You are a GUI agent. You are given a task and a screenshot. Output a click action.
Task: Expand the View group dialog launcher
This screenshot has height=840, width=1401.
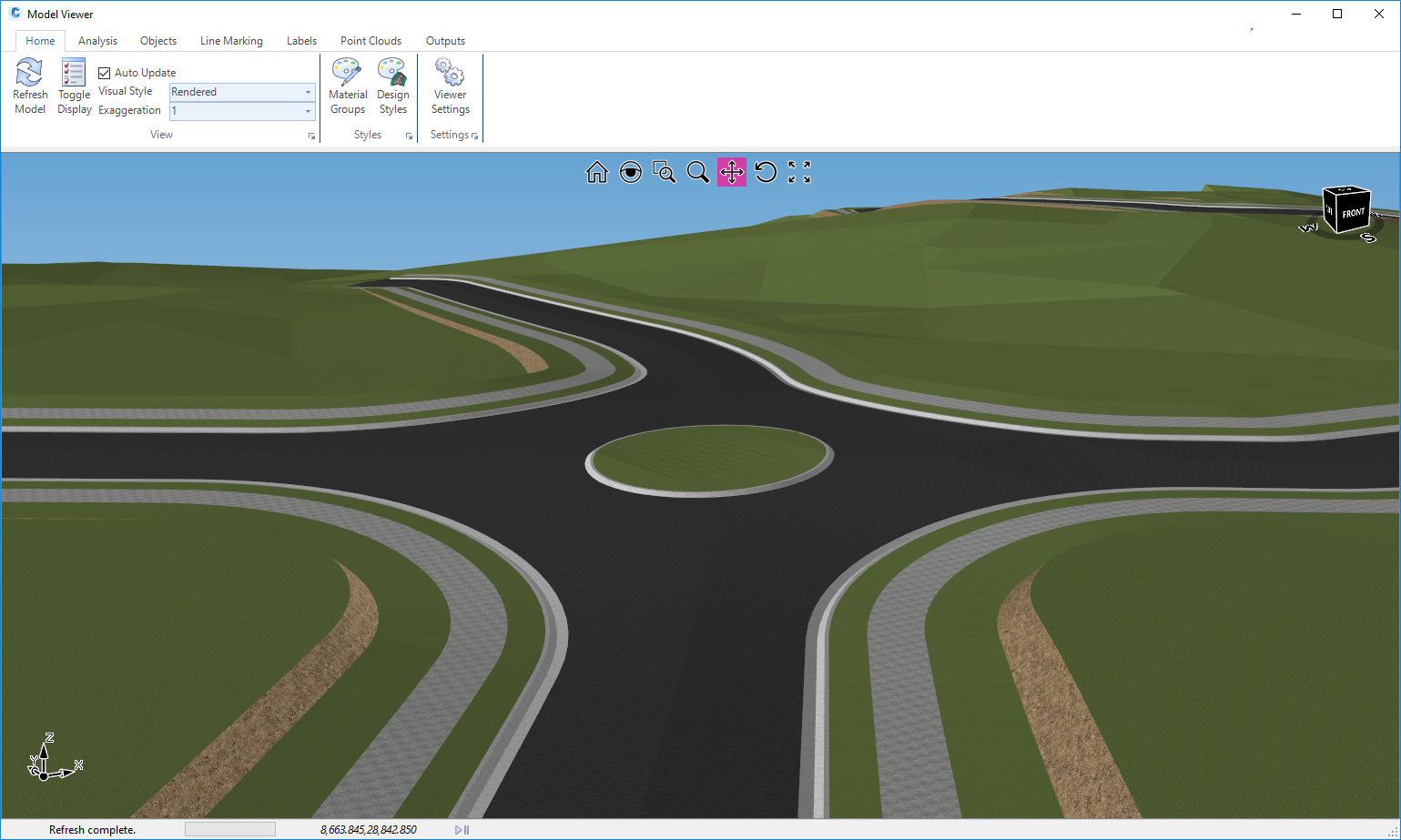click(x=311, y=137)
